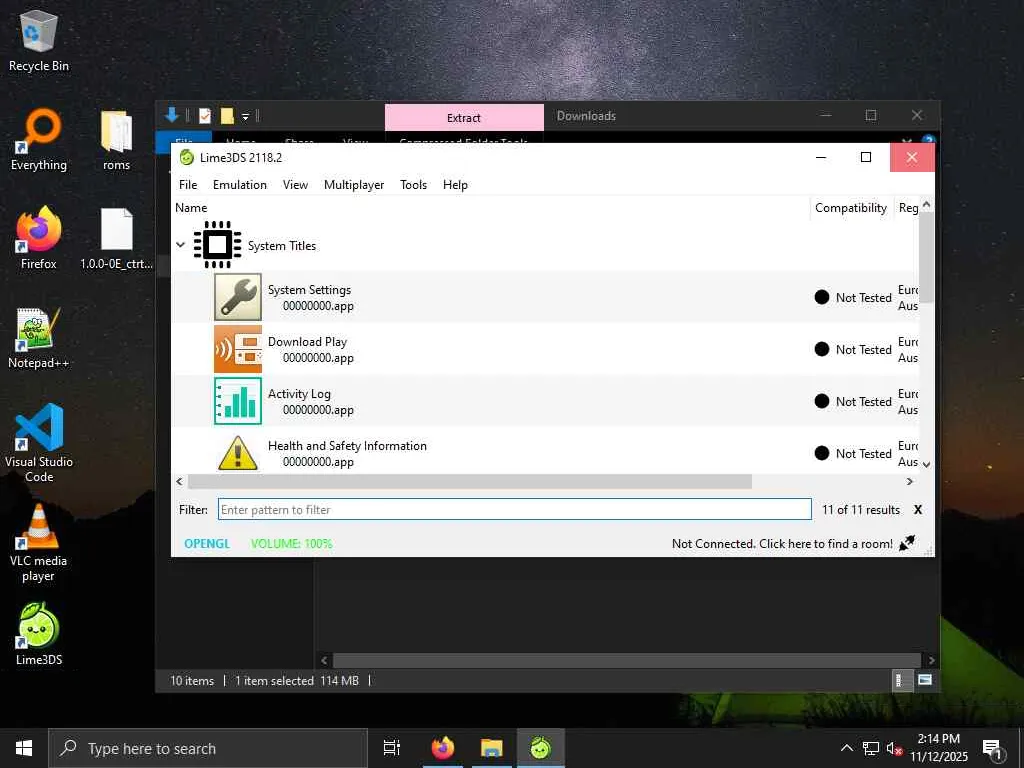
Task: Open Visual Studio Code desktop shortcut
Action: (x=39, y=443)
